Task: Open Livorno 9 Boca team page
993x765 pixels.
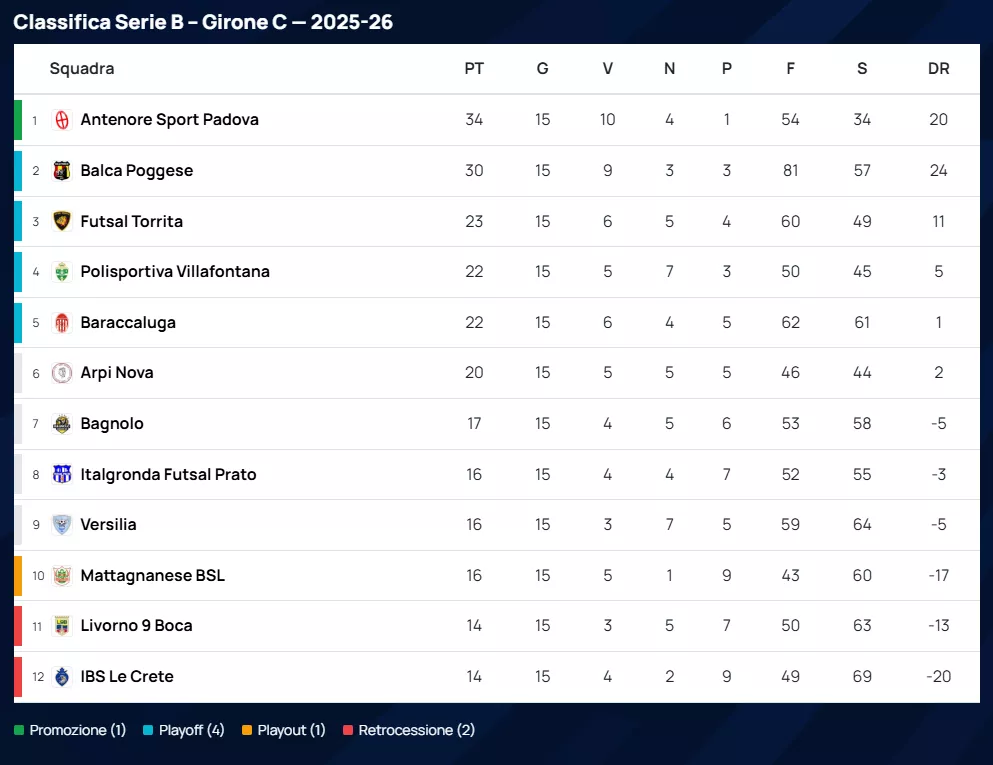Action: click(x=136, y=626)
